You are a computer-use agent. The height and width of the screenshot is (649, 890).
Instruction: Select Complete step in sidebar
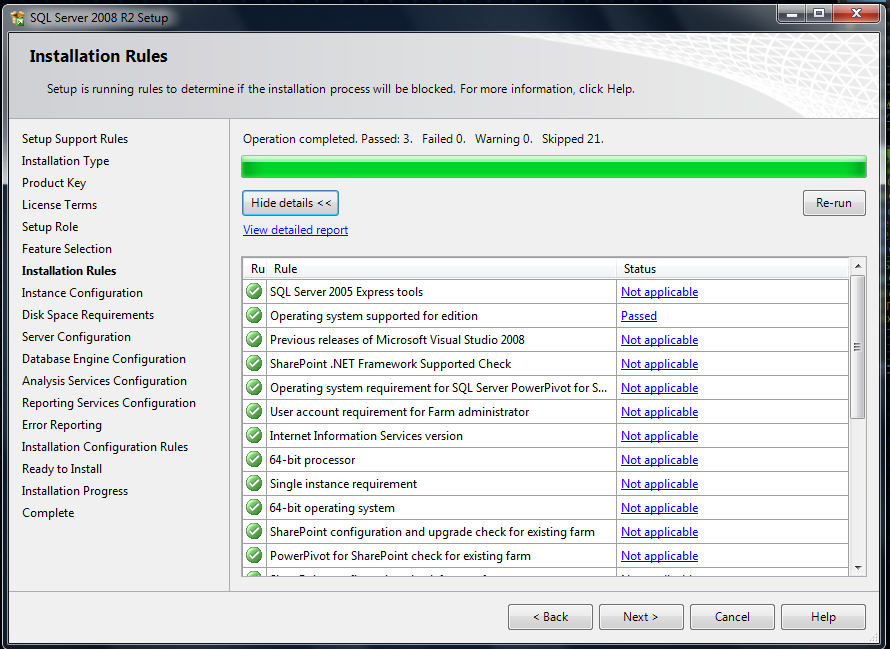pos(48,513)
